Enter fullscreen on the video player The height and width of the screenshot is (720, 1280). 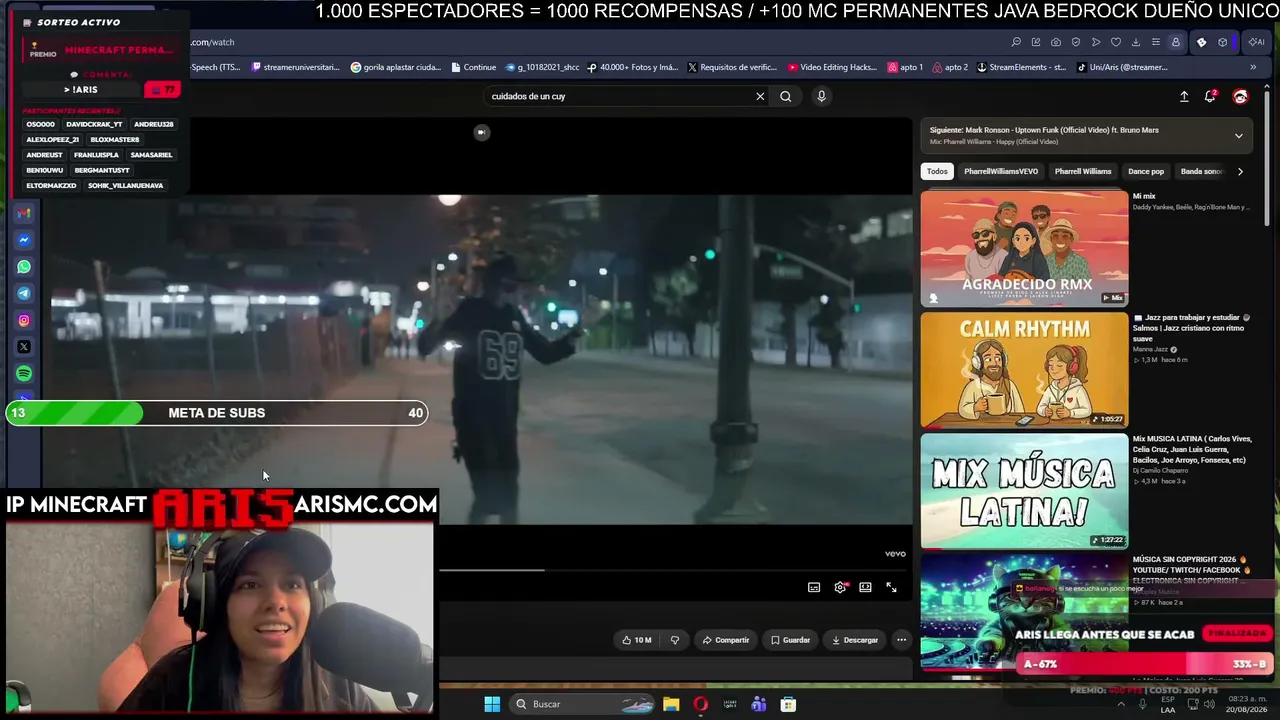[x=891, y=587]
